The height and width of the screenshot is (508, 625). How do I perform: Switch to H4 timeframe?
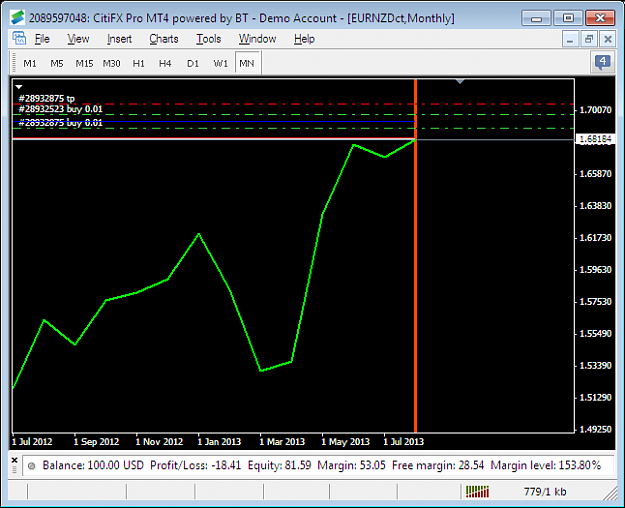click(165, 63)
